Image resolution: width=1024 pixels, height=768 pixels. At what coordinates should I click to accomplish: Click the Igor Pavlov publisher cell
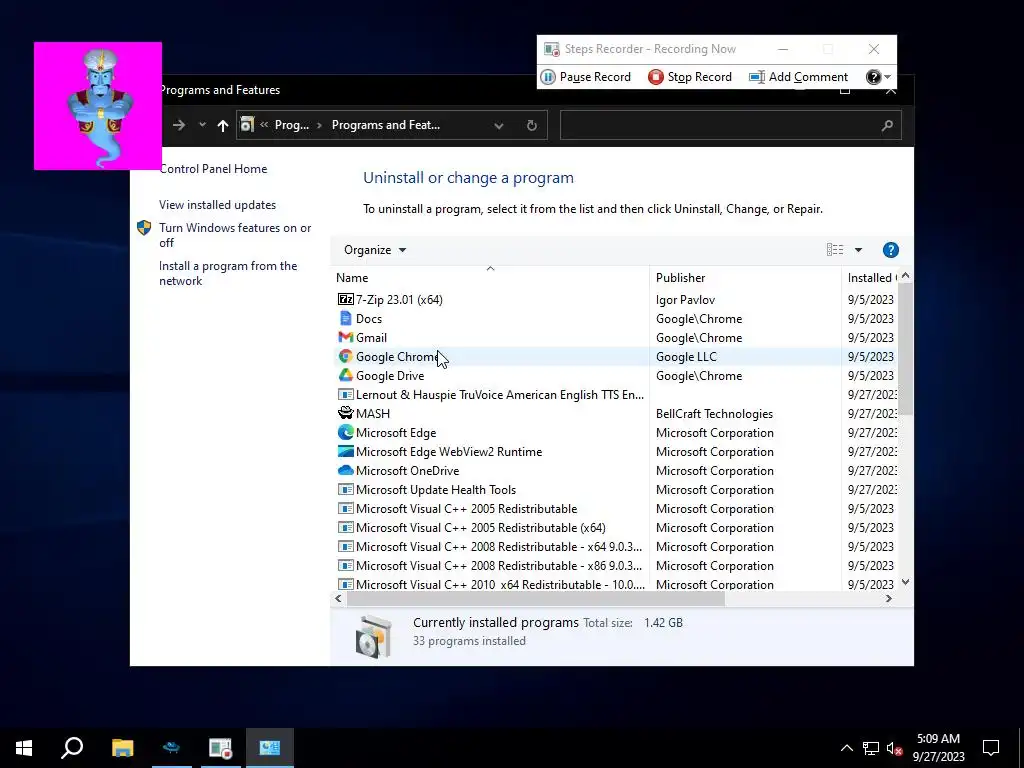[685, 300]
